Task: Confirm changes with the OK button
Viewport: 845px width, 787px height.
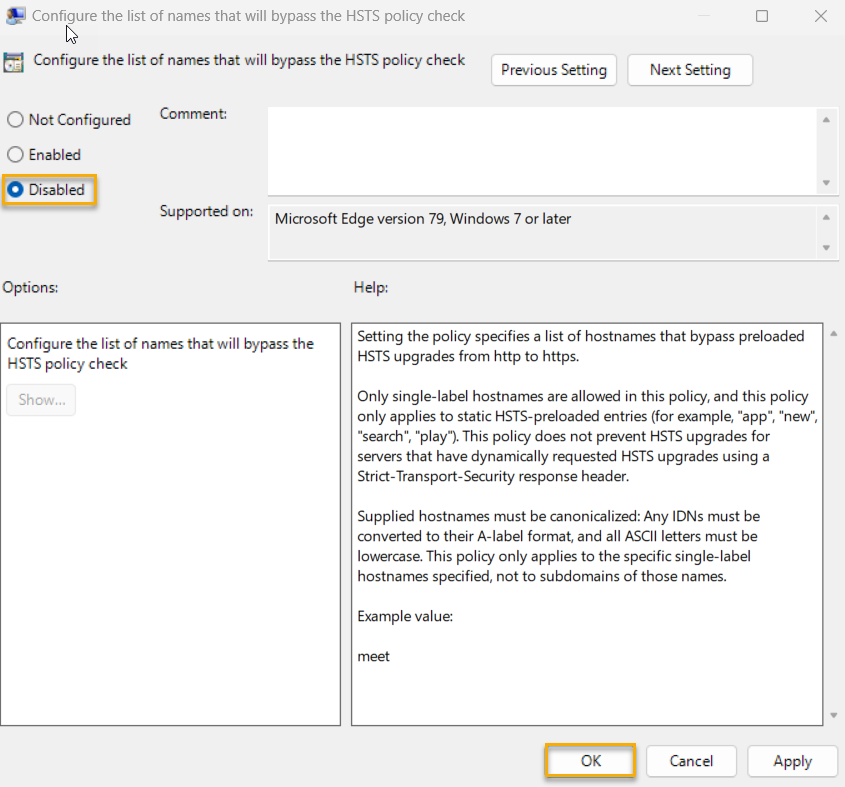Action: tap(589, 761)
